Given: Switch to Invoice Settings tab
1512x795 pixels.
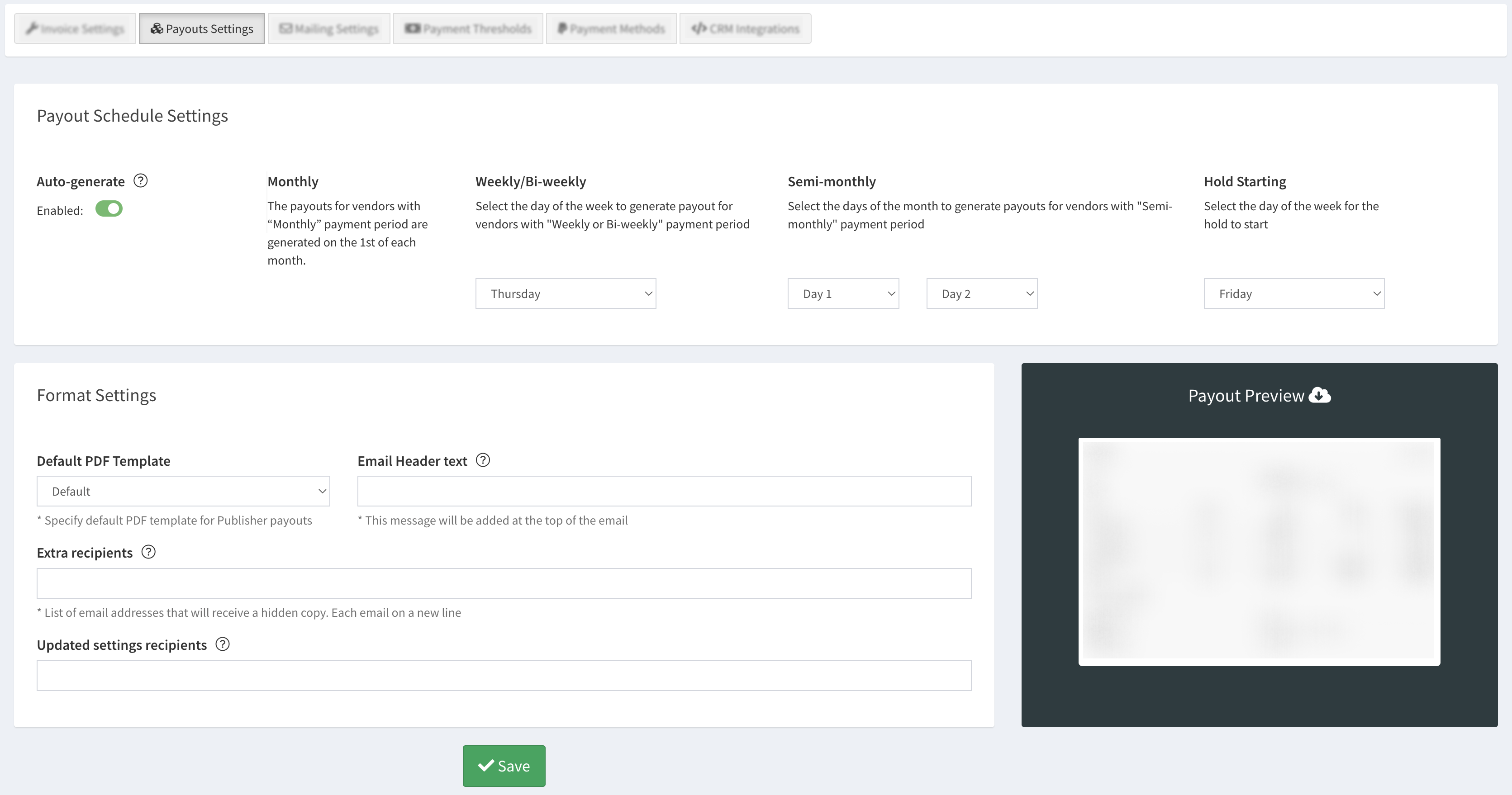Looking at the screenshot, I should 75,29.
